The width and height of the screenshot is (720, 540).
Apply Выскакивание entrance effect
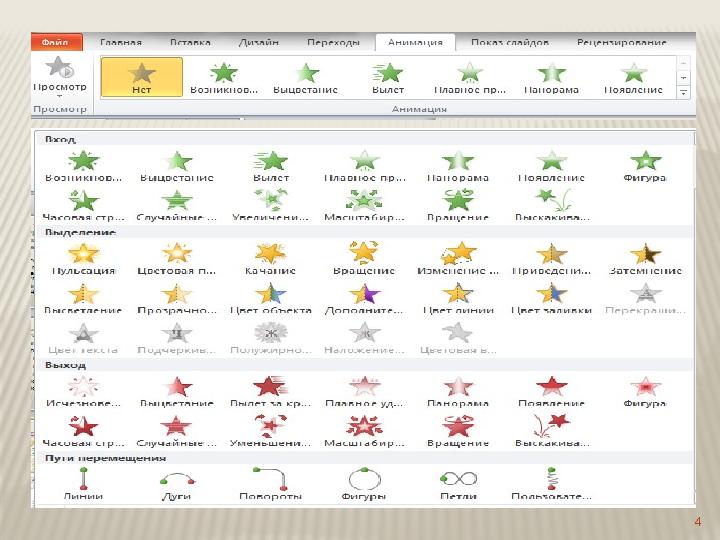point(552,206)
